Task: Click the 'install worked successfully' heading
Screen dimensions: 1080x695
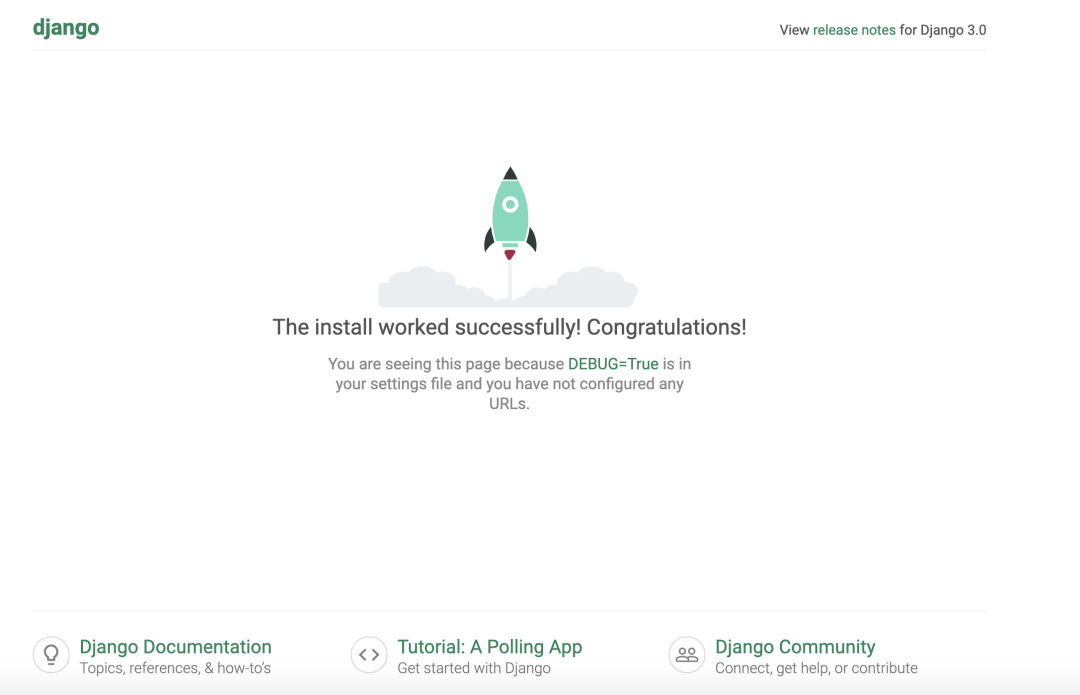Action: (509, 327)
